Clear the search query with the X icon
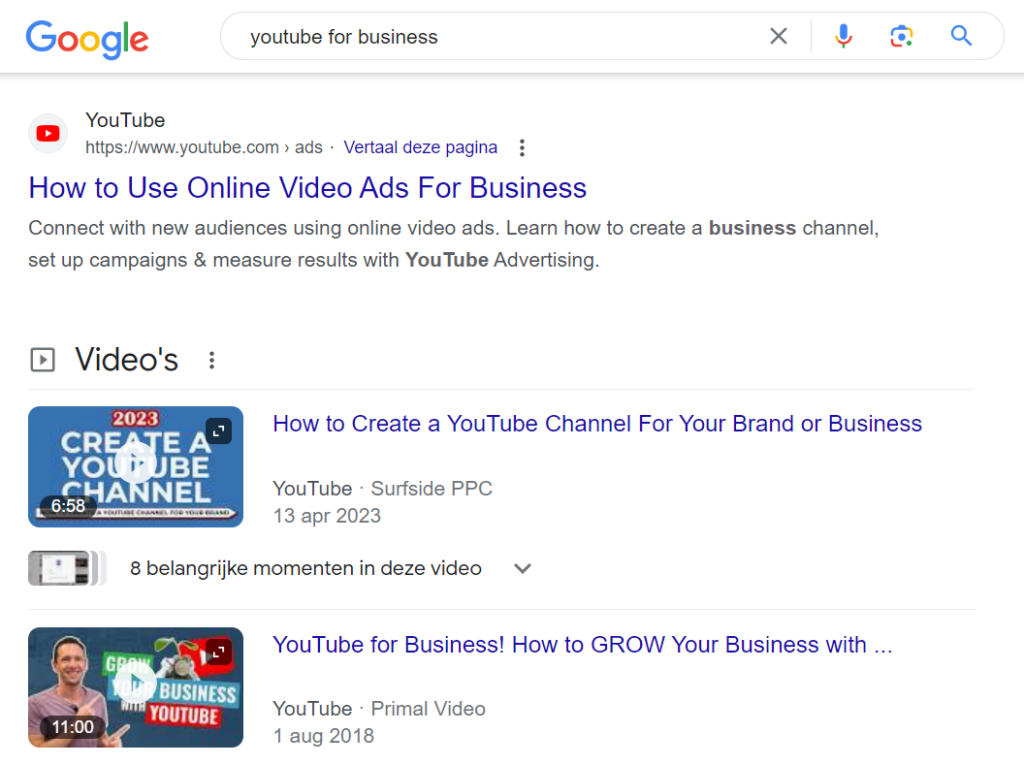1024x765 pixels. (x=778, y=36)
